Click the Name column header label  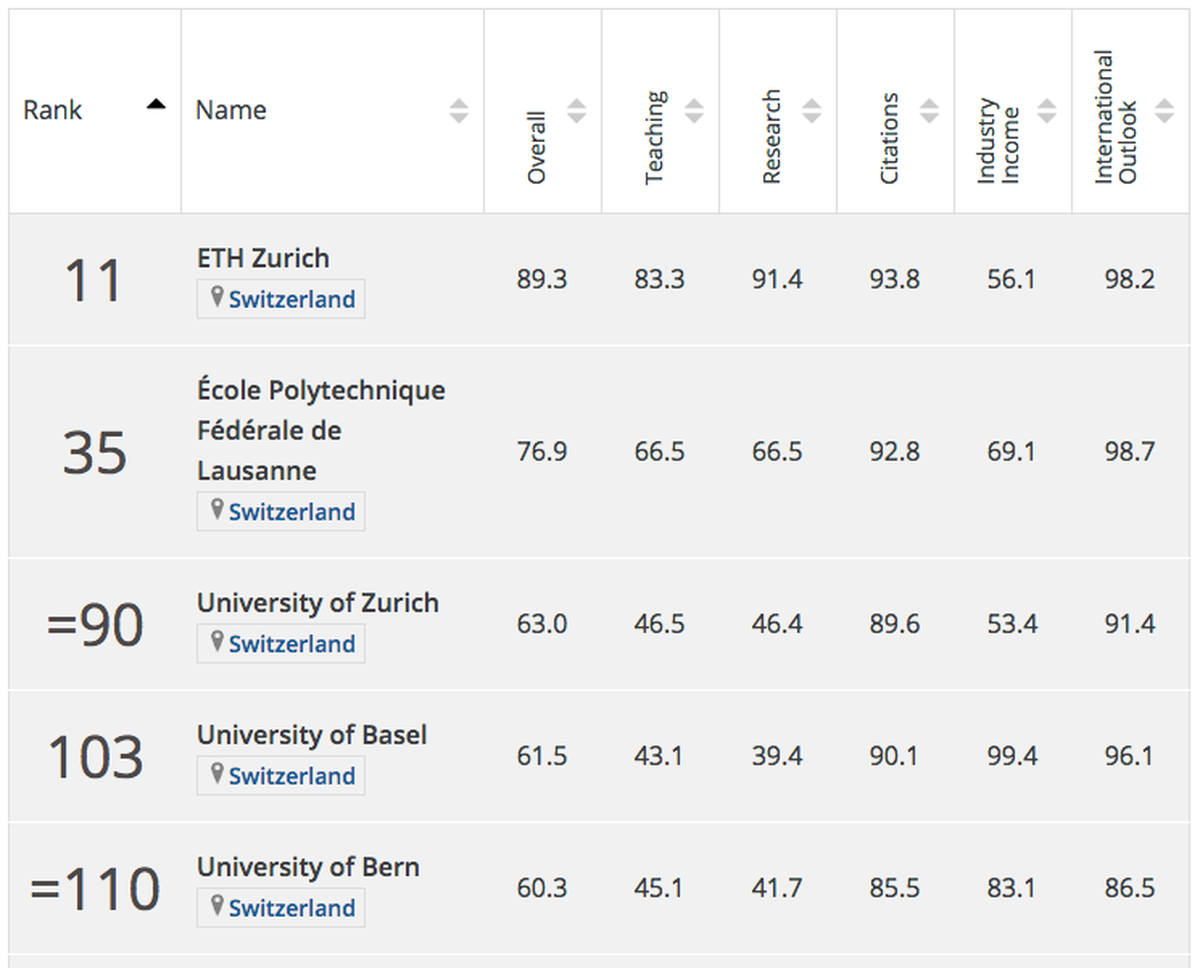coord(231,110)
